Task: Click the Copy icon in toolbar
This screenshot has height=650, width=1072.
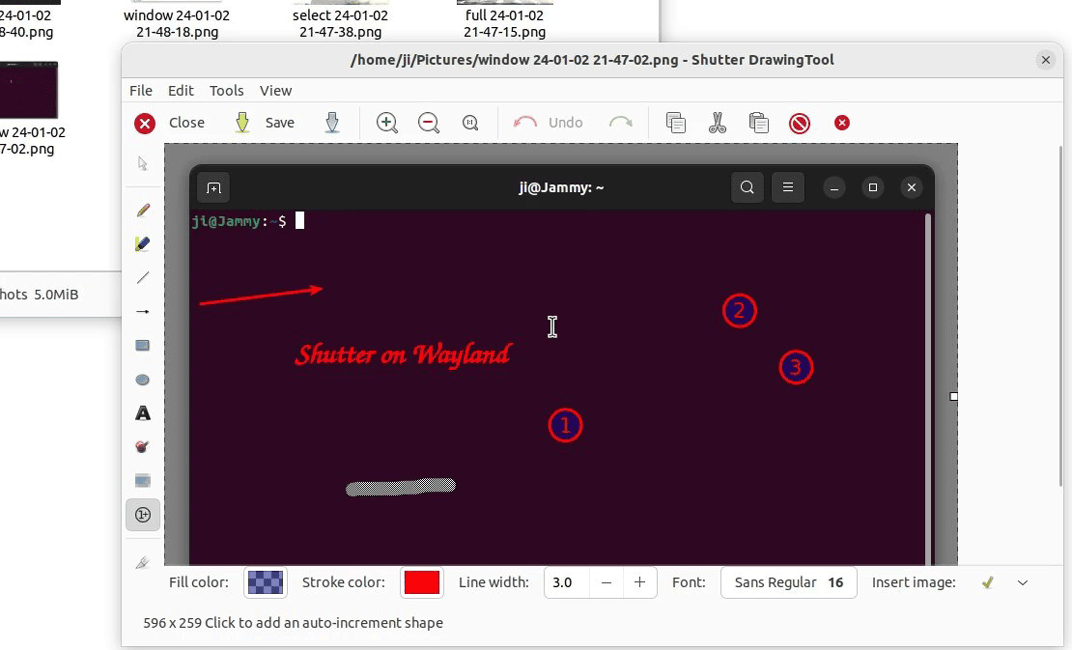Action: (675, 123)
